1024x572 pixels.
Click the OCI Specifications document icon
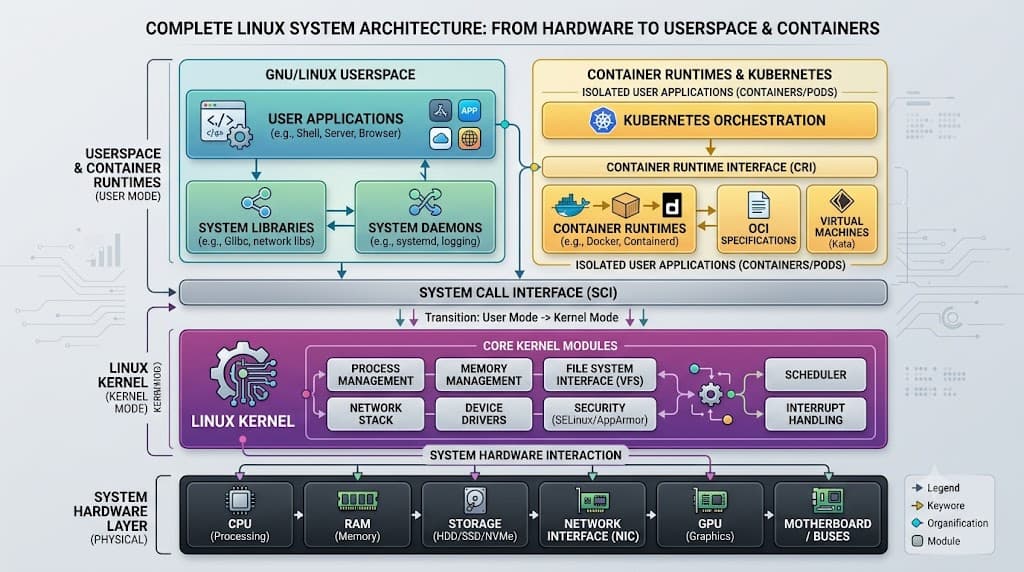click(758, 205)
